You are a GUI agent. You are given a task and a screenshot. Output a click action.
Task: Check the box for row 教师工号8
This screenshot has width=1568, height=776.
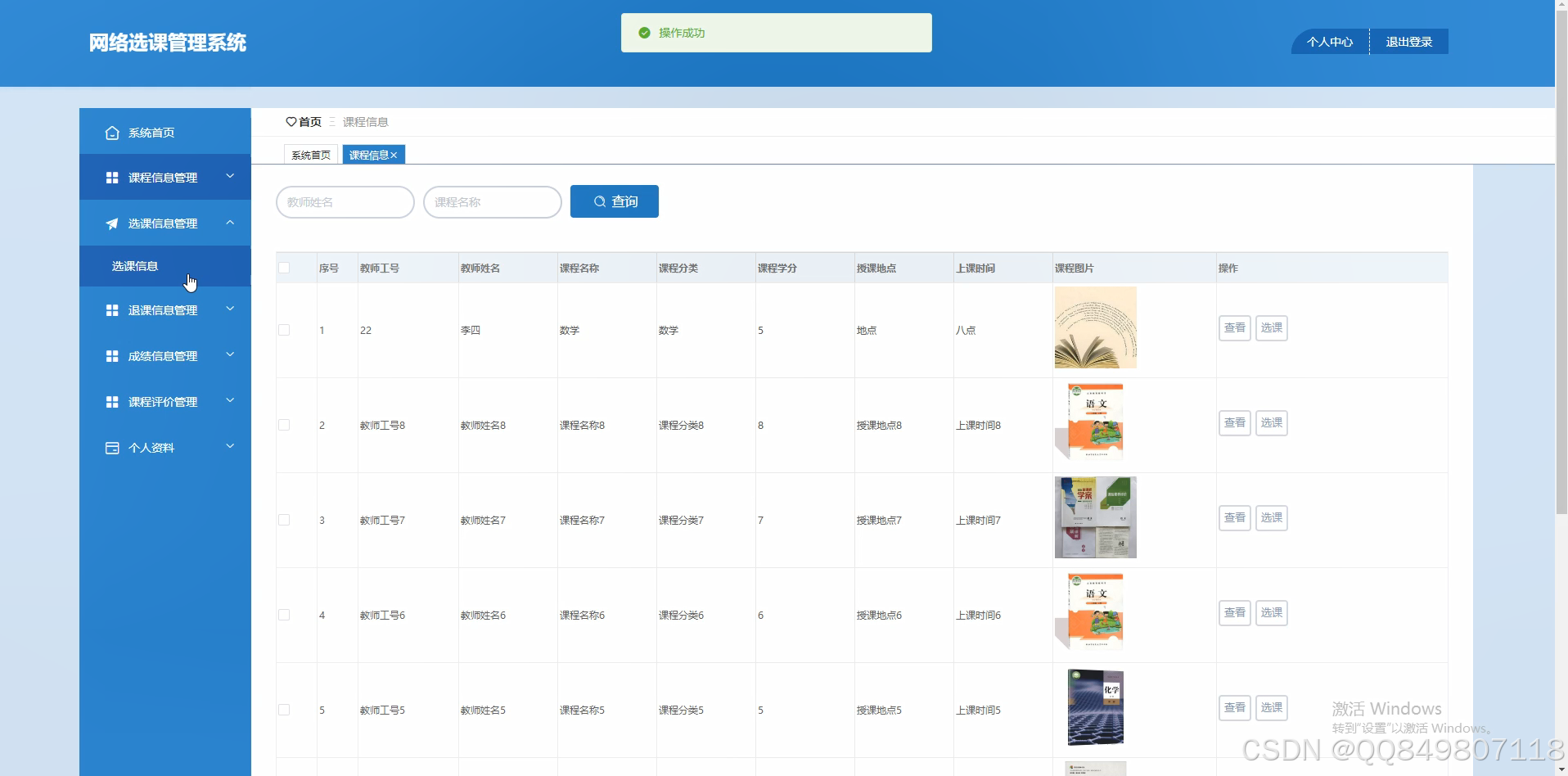pyautogui.click(x=284, y=425)
